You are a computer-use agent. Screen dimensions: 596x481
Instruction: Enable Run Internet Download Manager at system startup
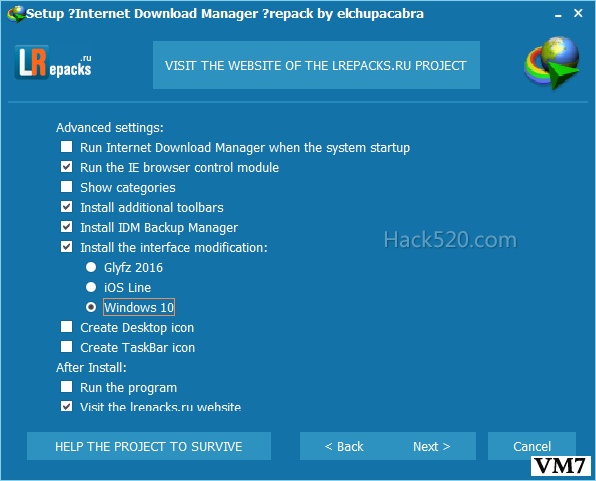coord(67,147)
